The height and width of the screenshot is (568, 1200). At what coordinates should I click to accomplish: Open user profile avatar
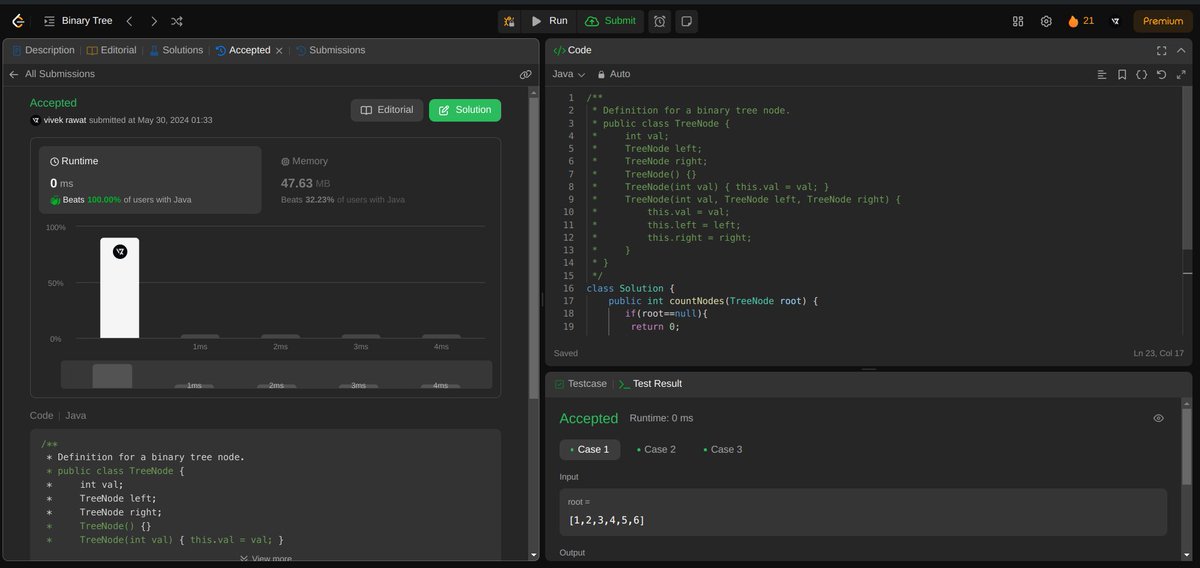[x=1115, y=20]
